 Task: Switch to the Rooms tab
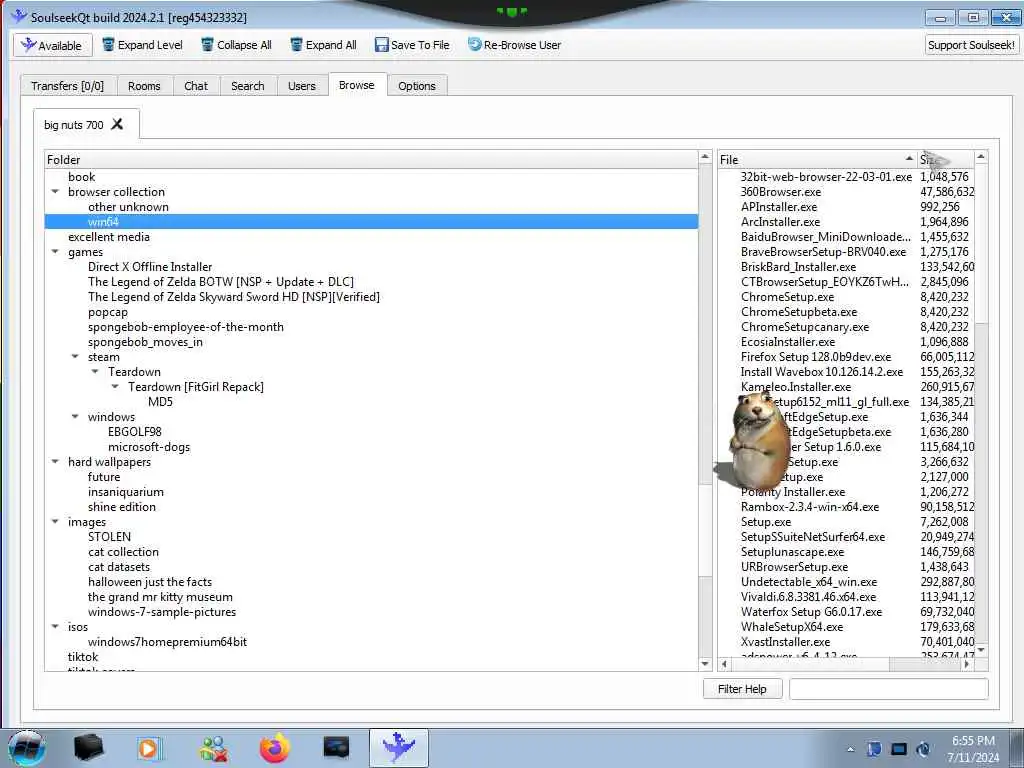click(x=144, y=86)
